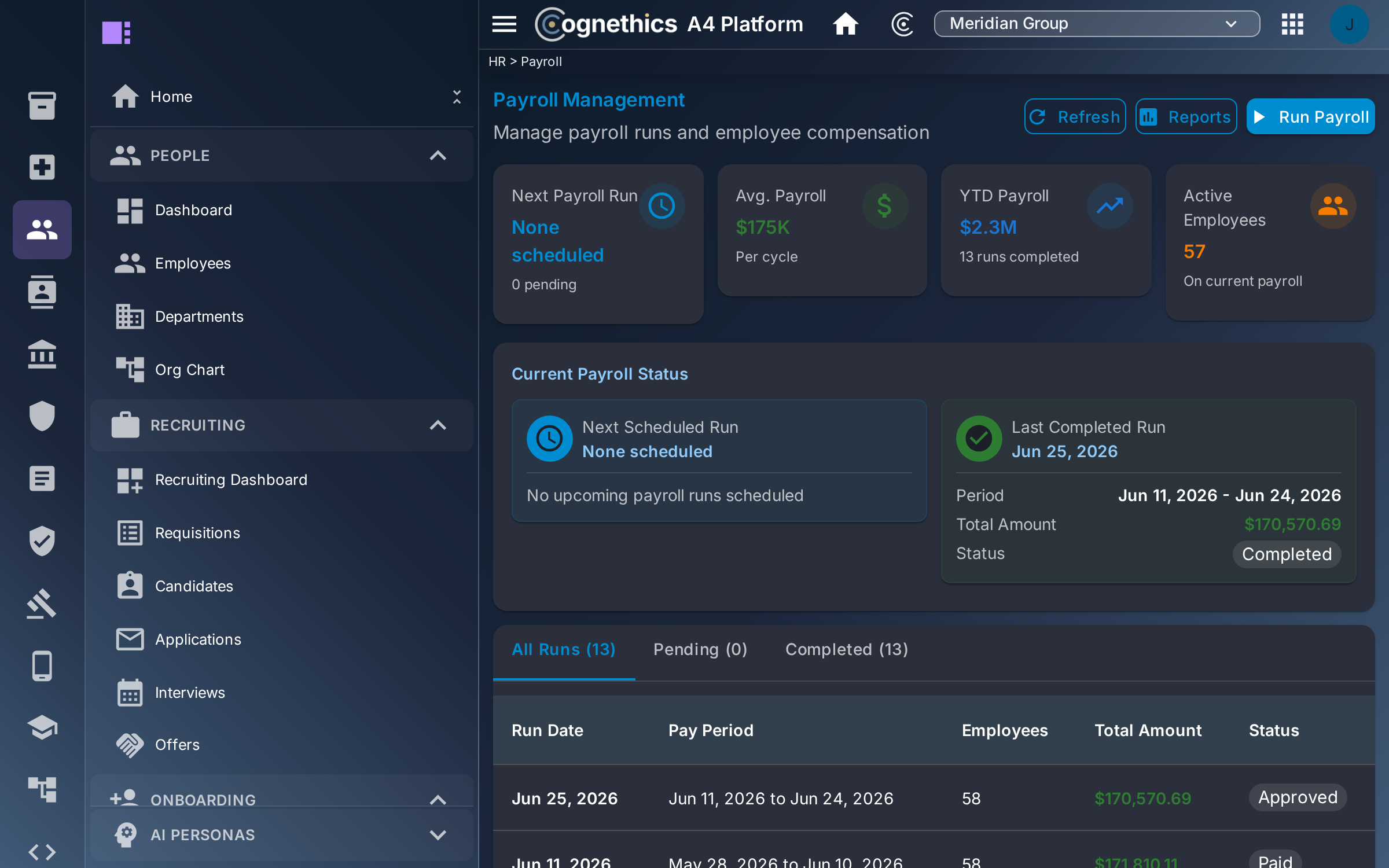Click the clock icon on Next Payroll Run card
Image resolution: width=1389 pixels, height=868 pixels.
point(662,206)
